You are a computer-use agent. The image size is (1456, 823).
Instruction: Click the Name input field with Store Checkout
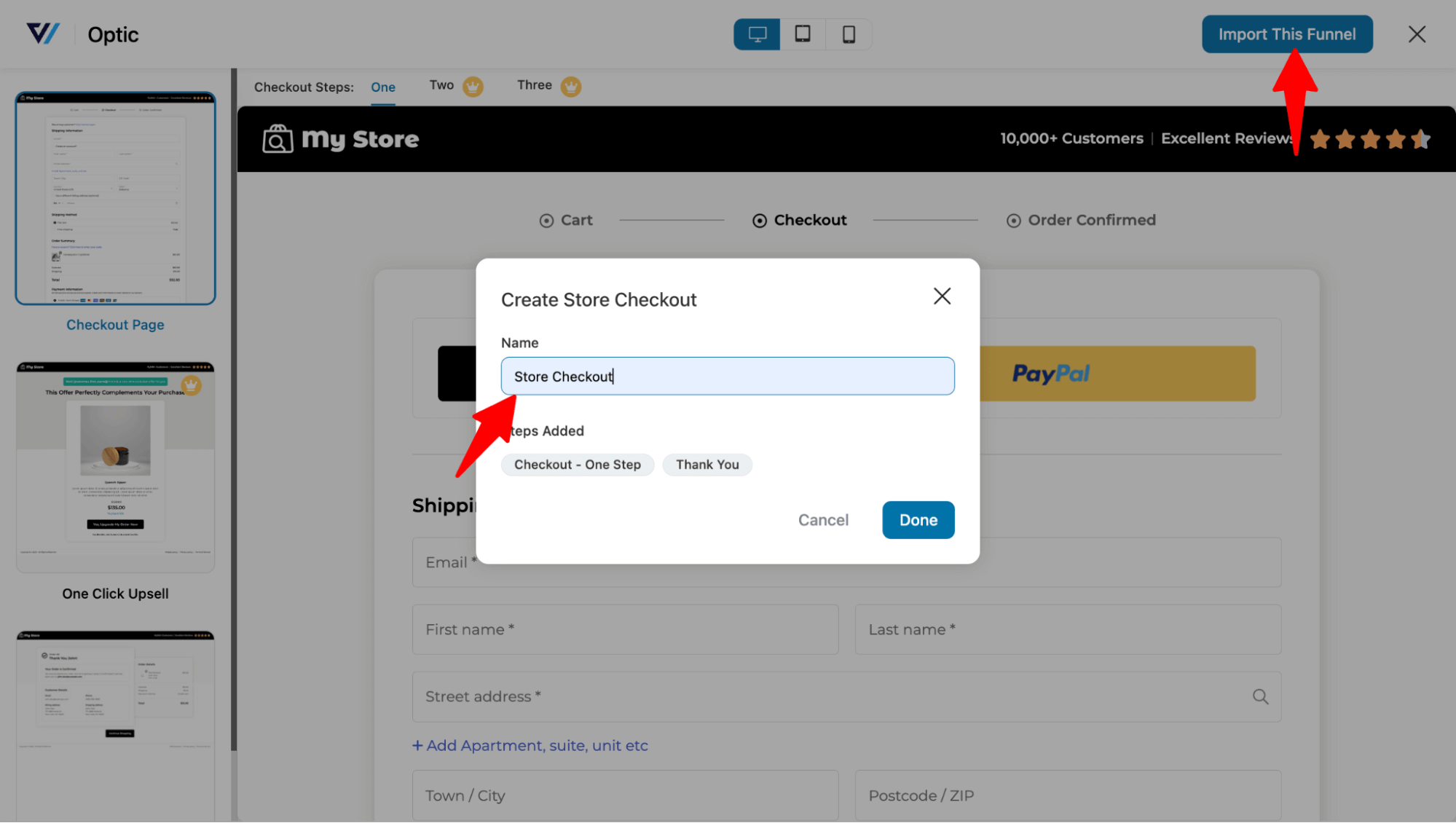pyautogui.click(x=728, y=376)
